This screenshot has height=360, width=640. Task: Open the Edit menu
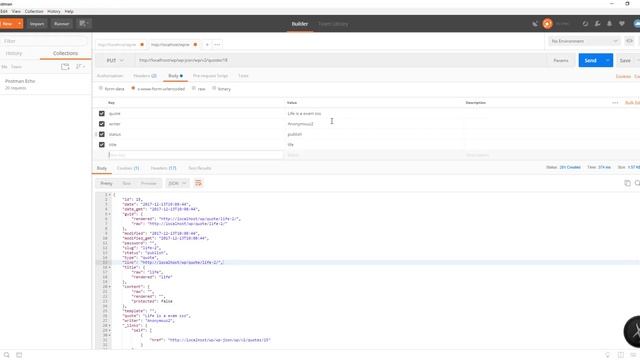(x=4, y=11)
